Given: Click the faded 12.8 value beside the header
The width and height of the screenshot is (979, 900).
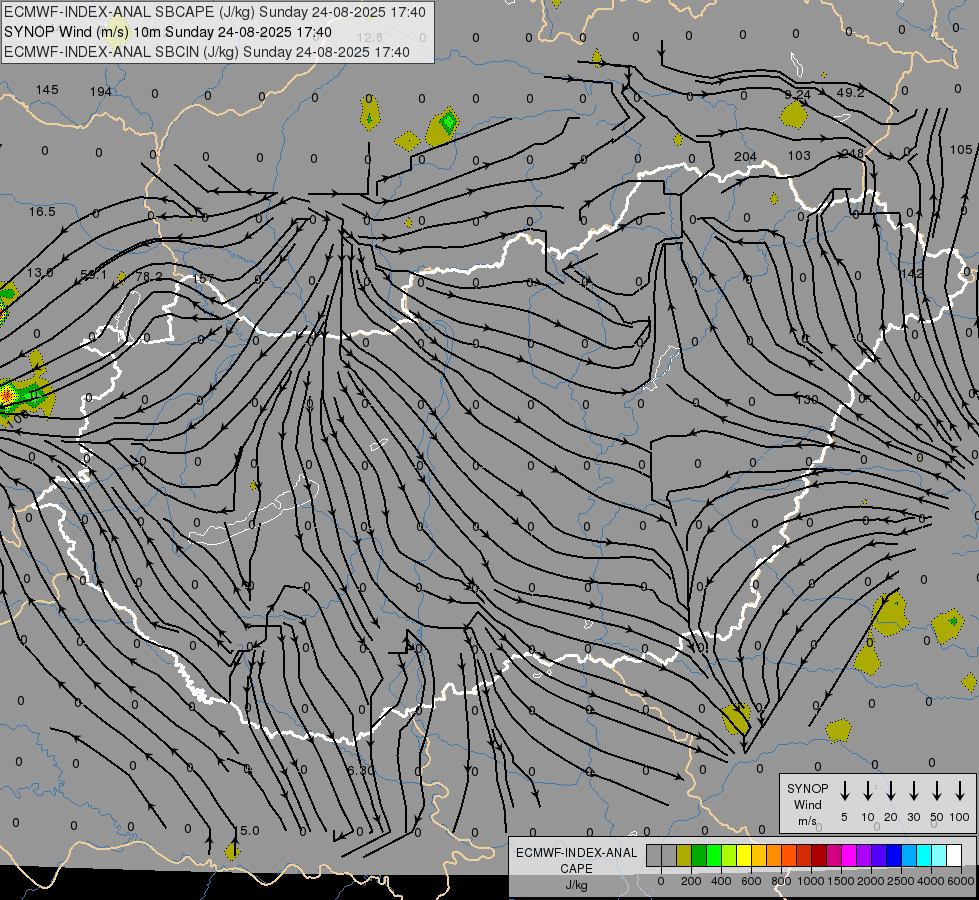Looking at the screenshot, I should (369, 37).
